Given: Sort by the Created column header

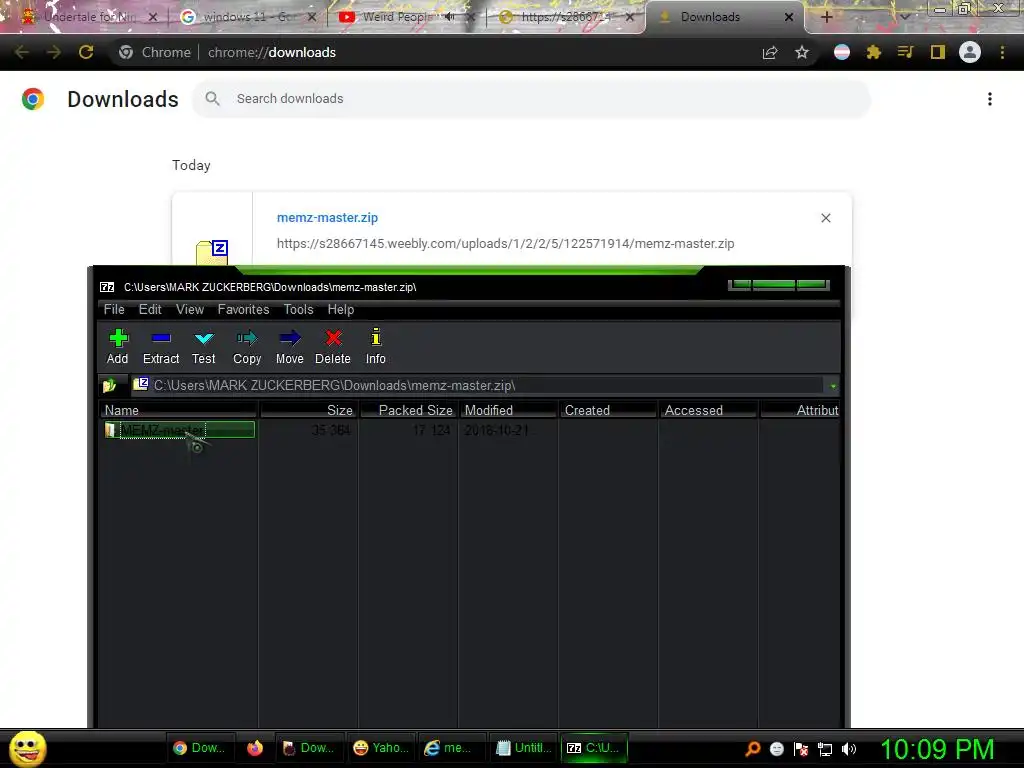Looking at the screenshot, I should click(x=609, y=410).
